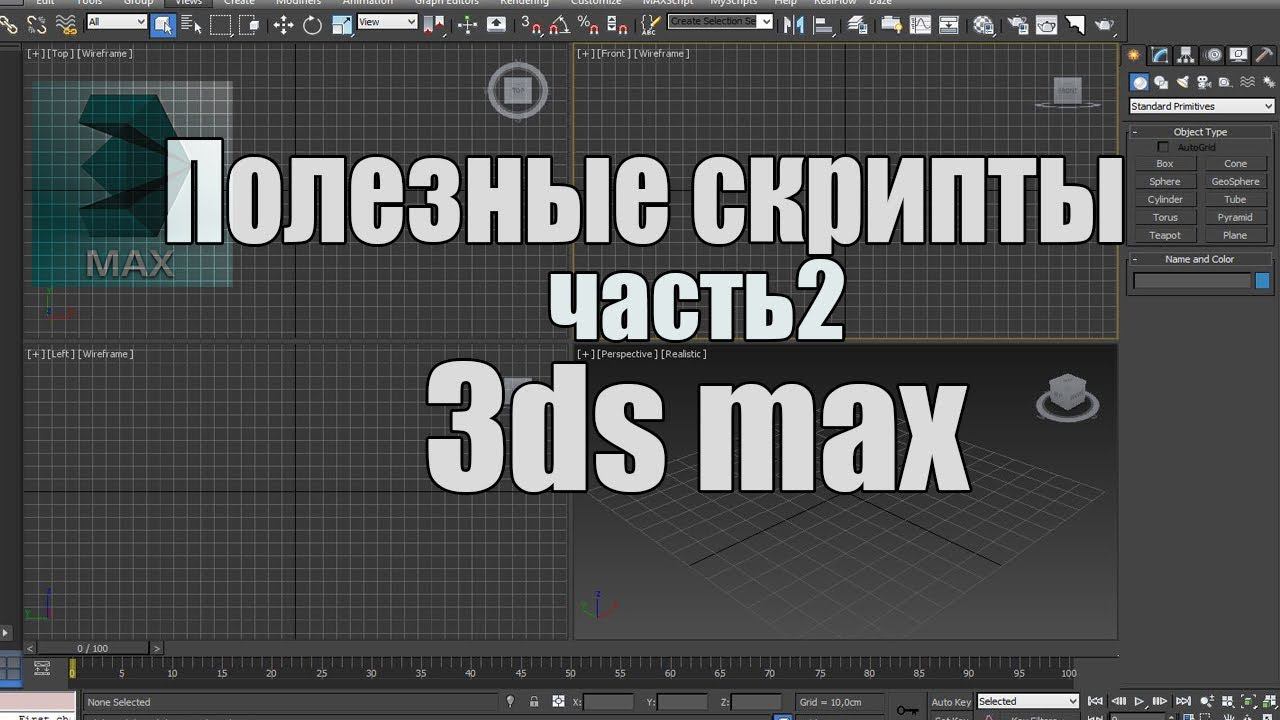1280x720 pixels.
Task: Toggle Absolute/Offset transform type-in mode
Action: [x=559, y=702]
